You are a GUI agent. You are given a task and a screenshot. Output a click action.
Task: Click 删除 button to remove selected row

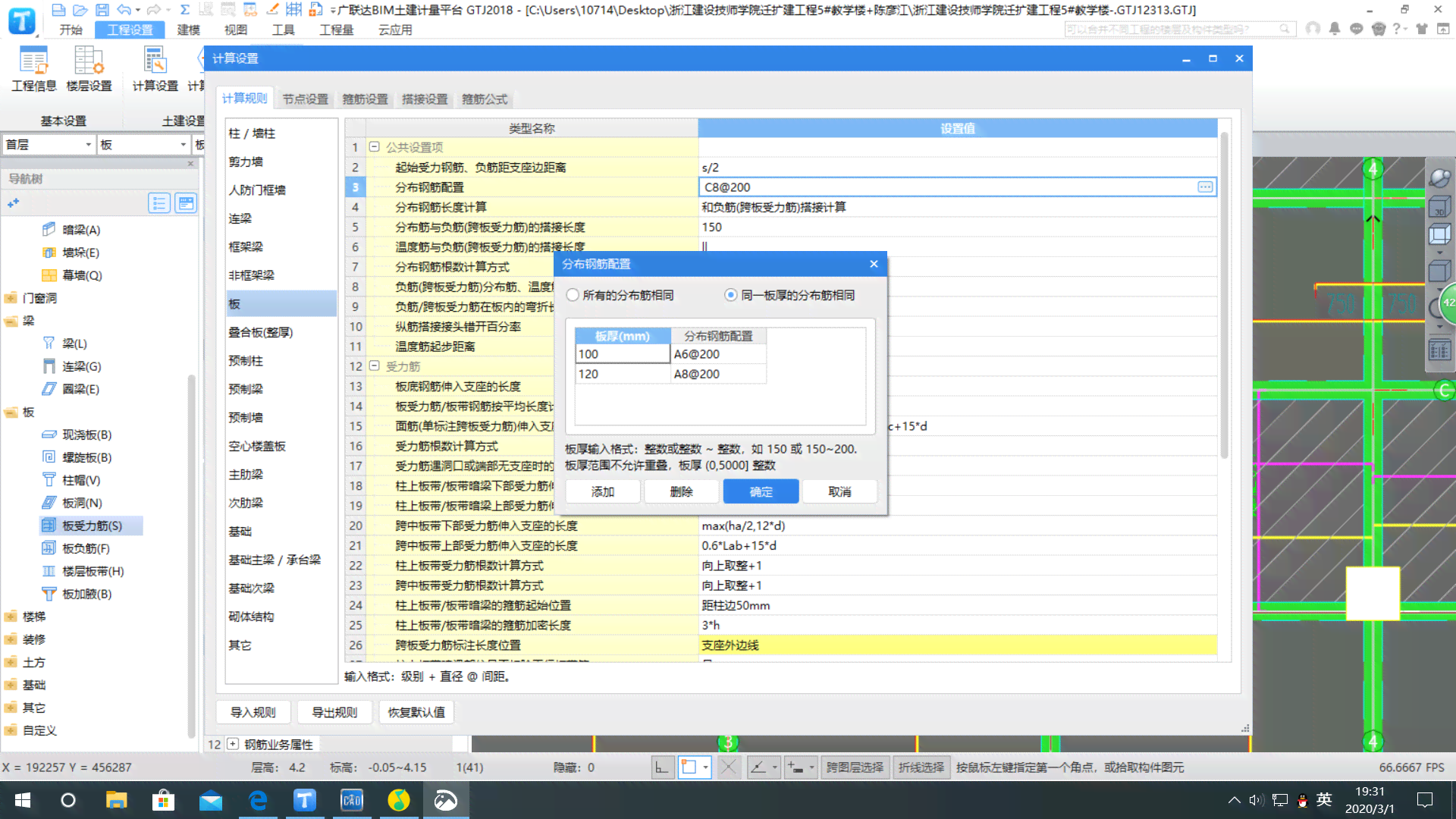[681, 491]
